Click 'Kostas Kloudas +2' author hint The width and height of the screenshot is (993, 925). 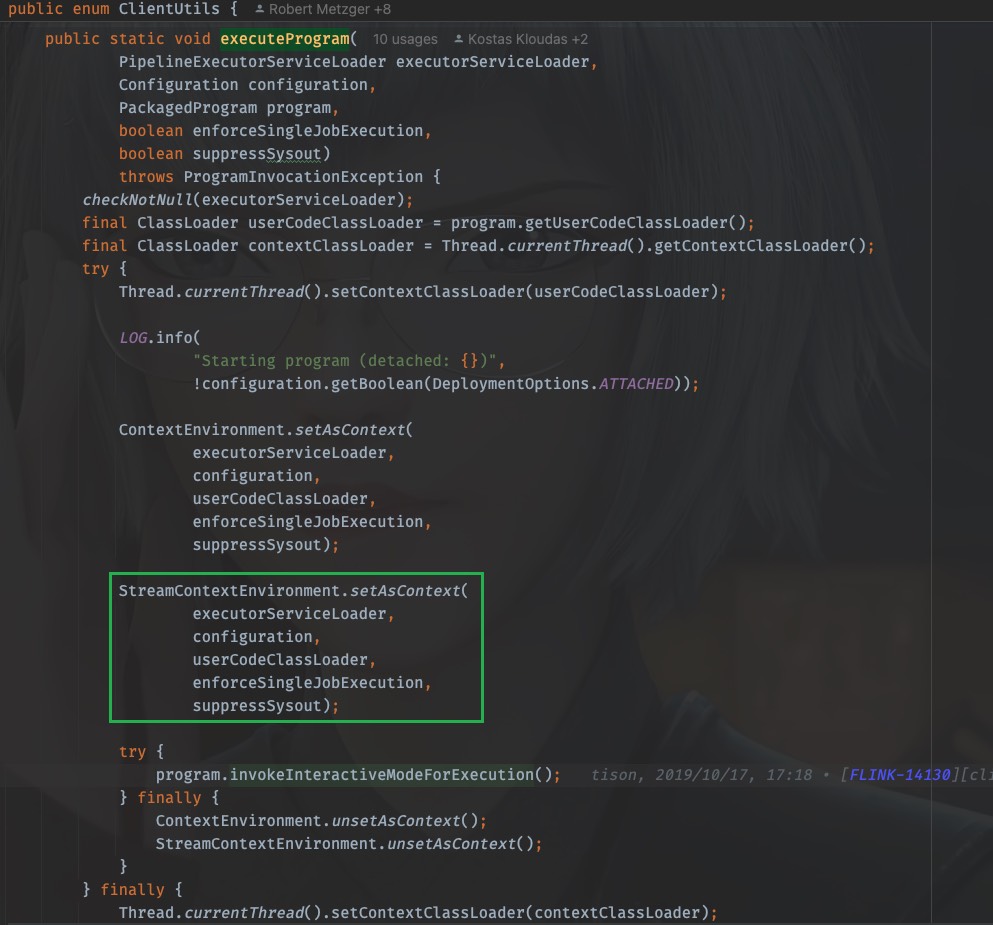pos(528,39)
